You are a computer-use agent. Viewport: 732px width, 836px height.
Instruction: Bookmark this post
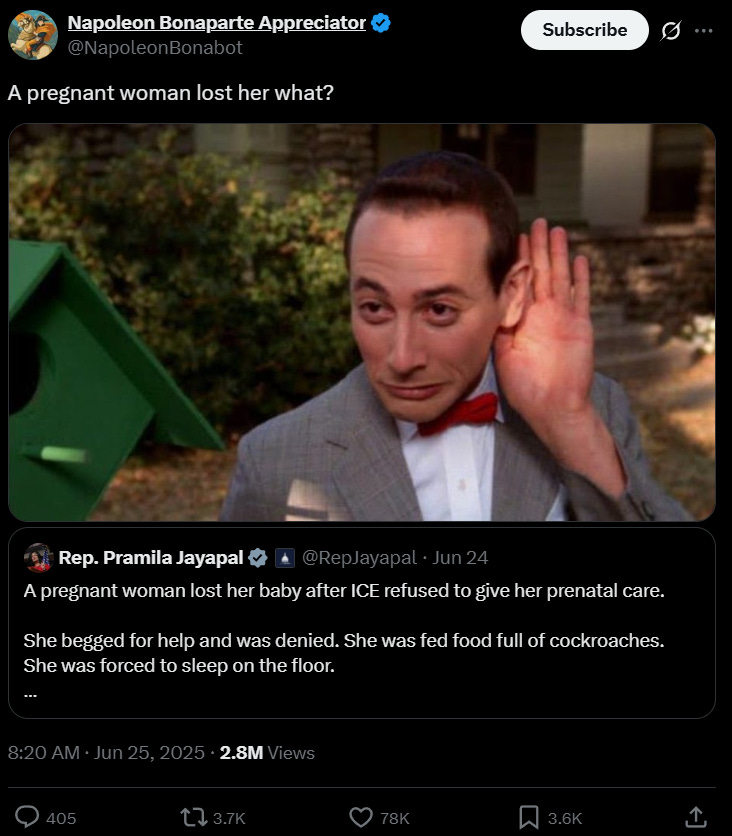click(529, 817)
